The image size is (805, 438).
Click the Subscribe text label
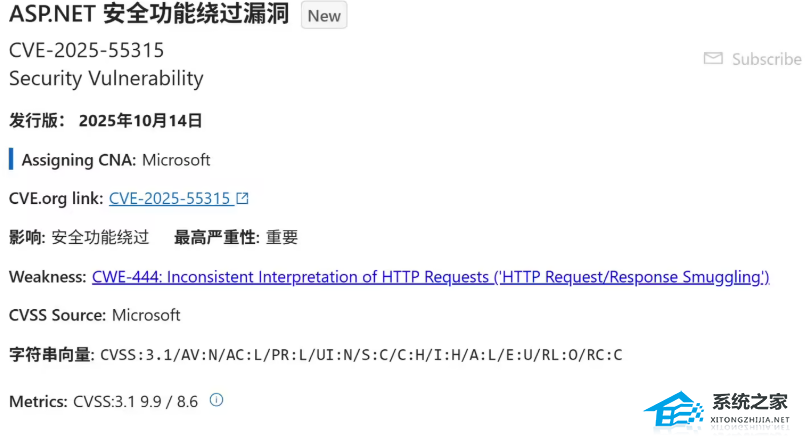(766, 59)
